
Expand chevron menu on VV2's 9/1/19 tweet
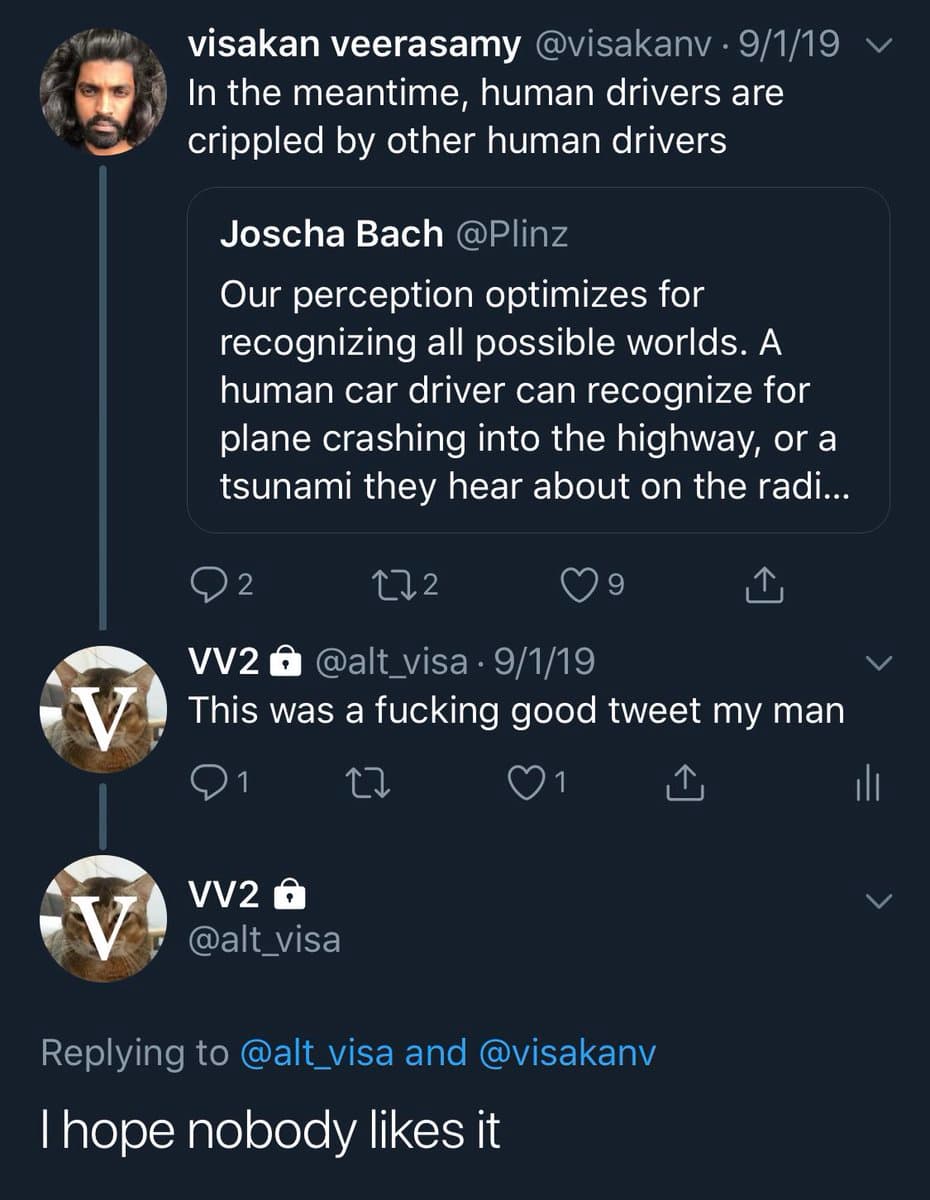click(877, 663)
